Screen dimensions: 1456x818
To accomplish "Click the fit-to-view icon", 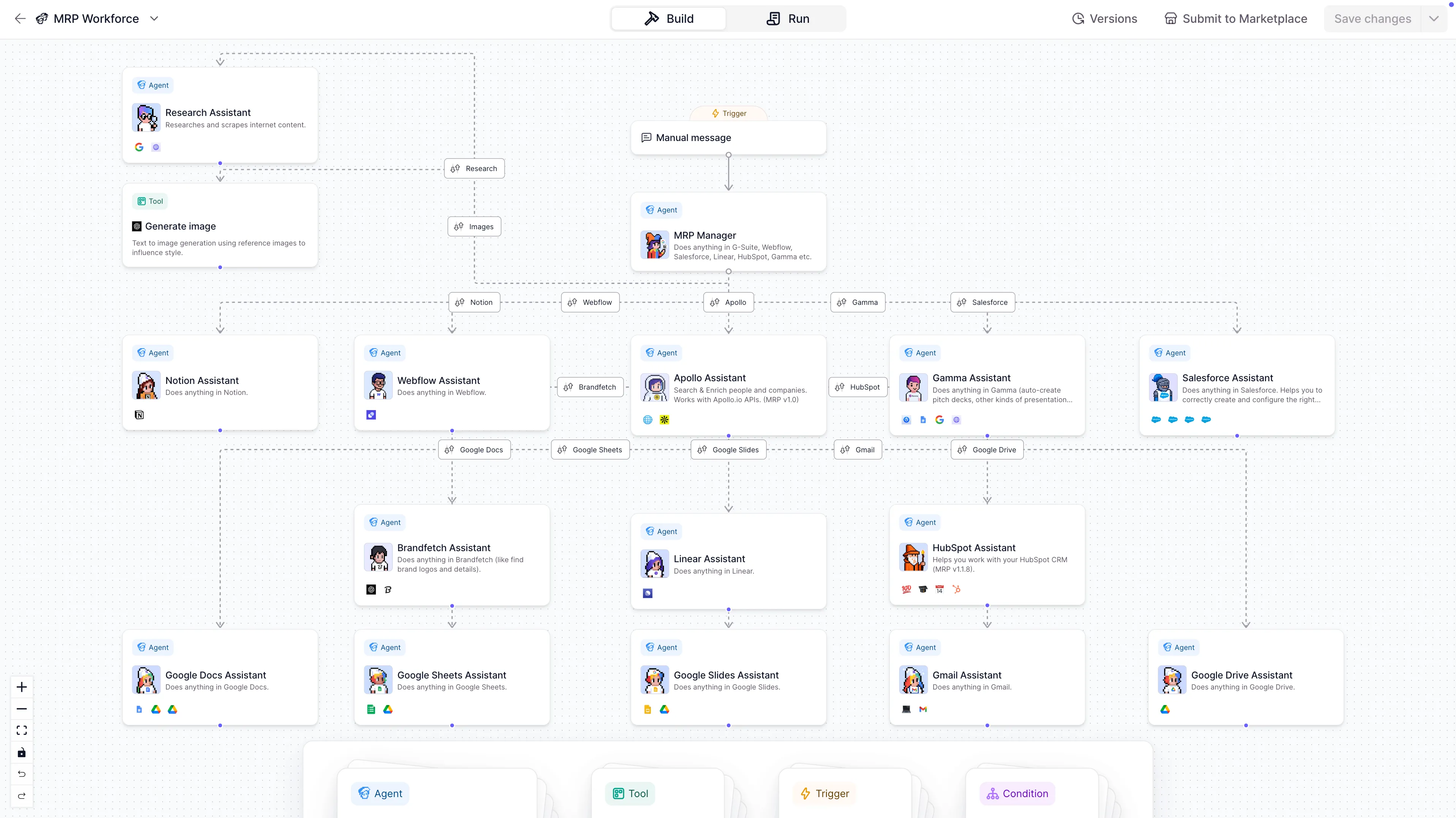I will [22, 730].
